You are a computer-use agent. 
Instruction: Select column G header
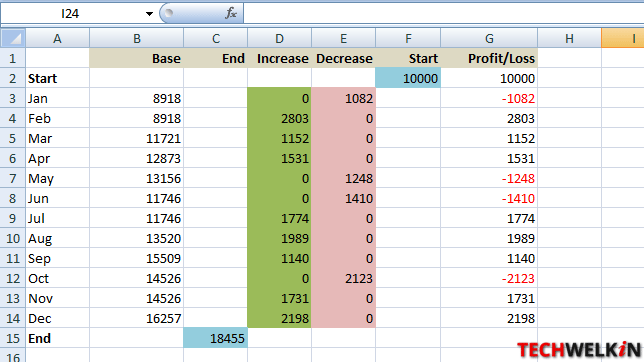(489, 38)
